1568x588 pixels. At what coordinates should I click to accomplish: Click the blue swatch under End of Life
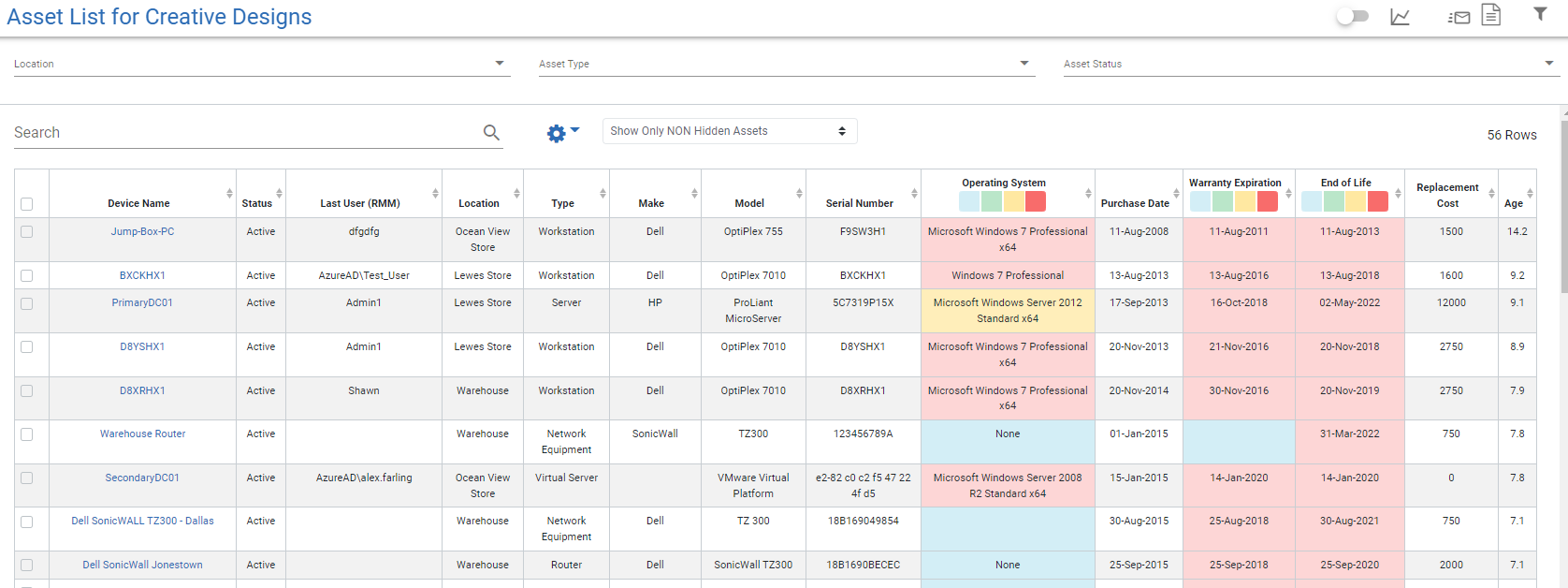pyautogui.click(x=1312, y=201)
